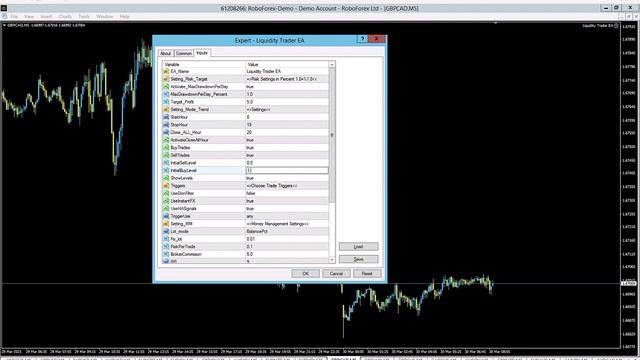Click the InitialBuyLevel value edit field
Viewport: 640px width, 360px height.
pyautogui.click(x=287, y=171)
